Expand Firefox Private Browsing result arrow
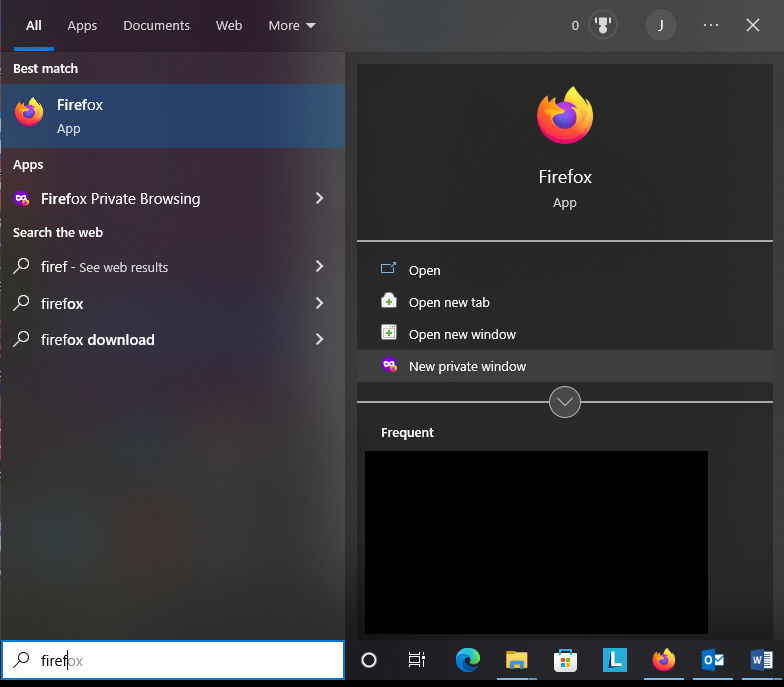Image resolution: width=784 pixels, height=687 pixels. (320, 198)
